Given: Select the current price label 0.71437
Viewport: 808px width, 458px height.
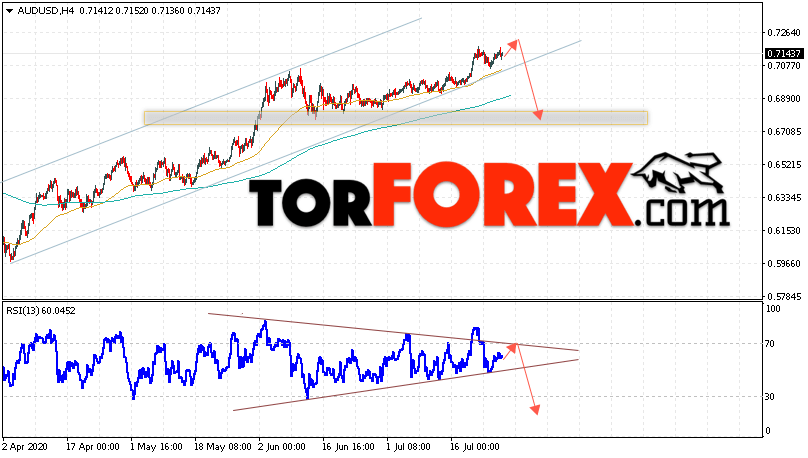Looking at the screenshot, I should [783, 54].
